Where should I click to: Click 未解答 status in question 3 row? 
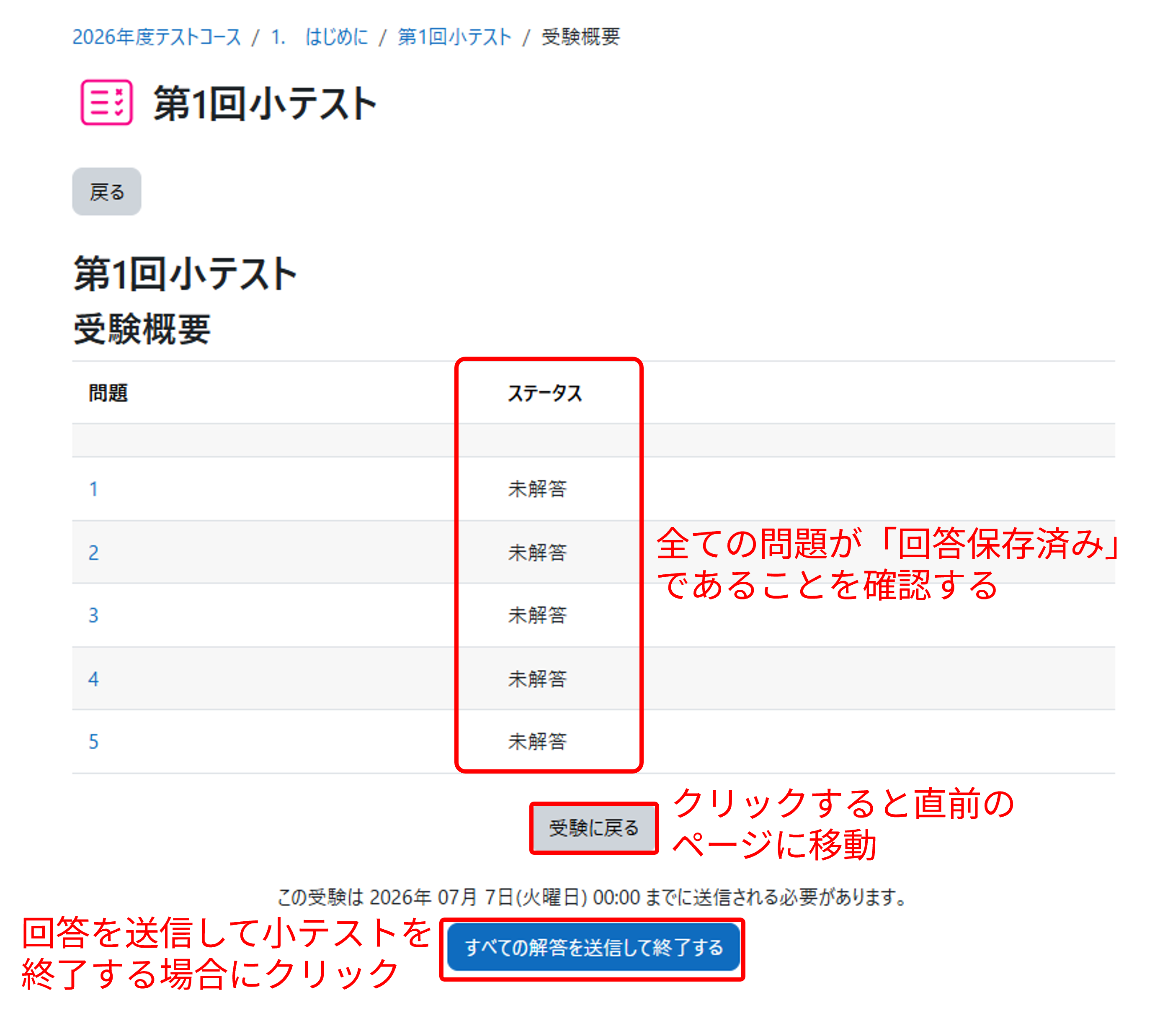pyautogui.click(x=538, y=615)
